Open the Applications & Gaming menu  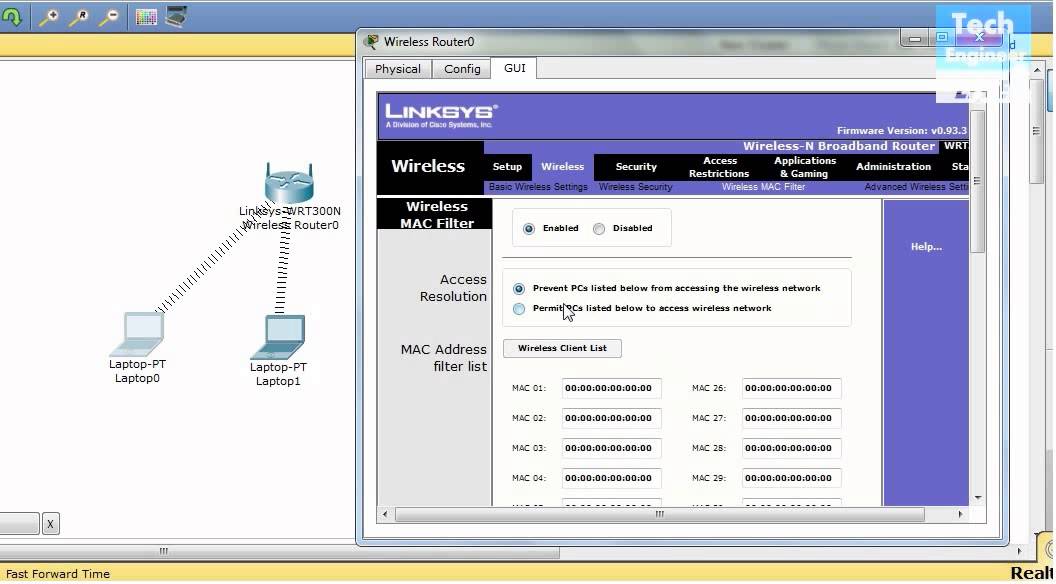tap(805, 166)
